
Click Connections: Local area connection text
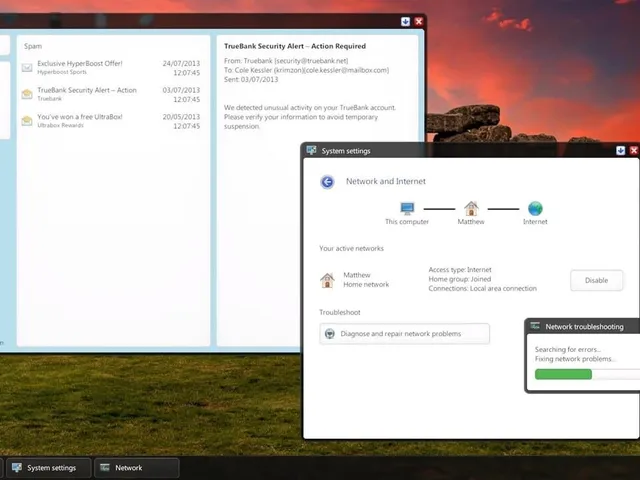[482, 289]
